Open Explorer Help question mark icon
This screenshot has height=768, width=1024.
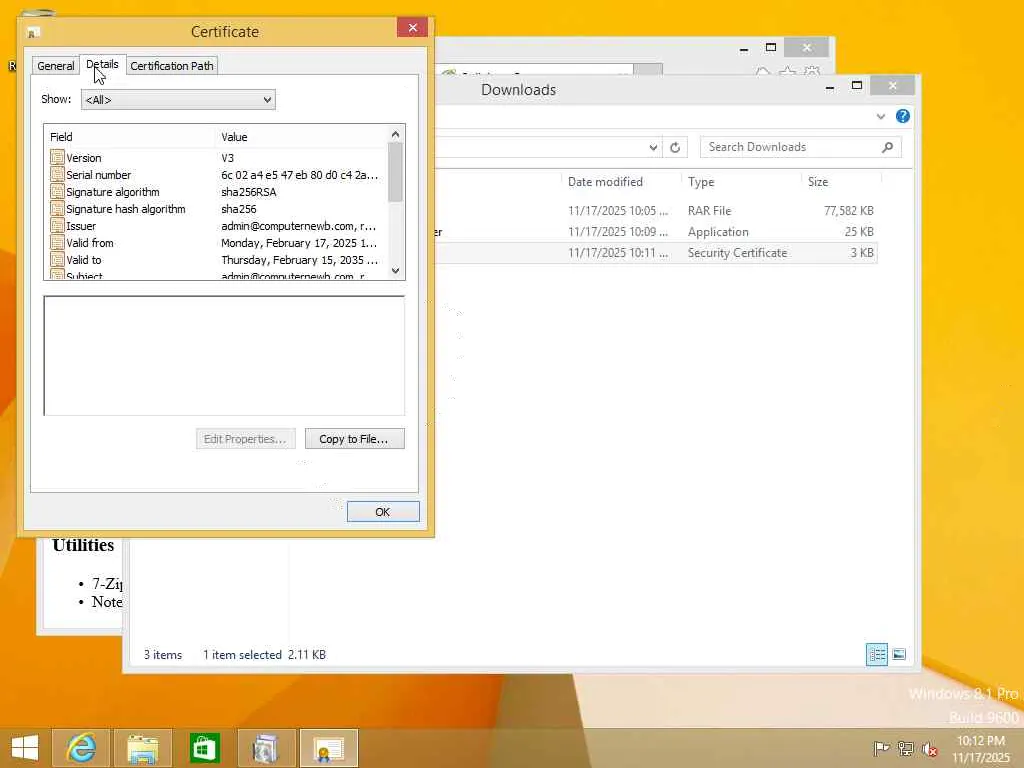(x=903, y=116)
